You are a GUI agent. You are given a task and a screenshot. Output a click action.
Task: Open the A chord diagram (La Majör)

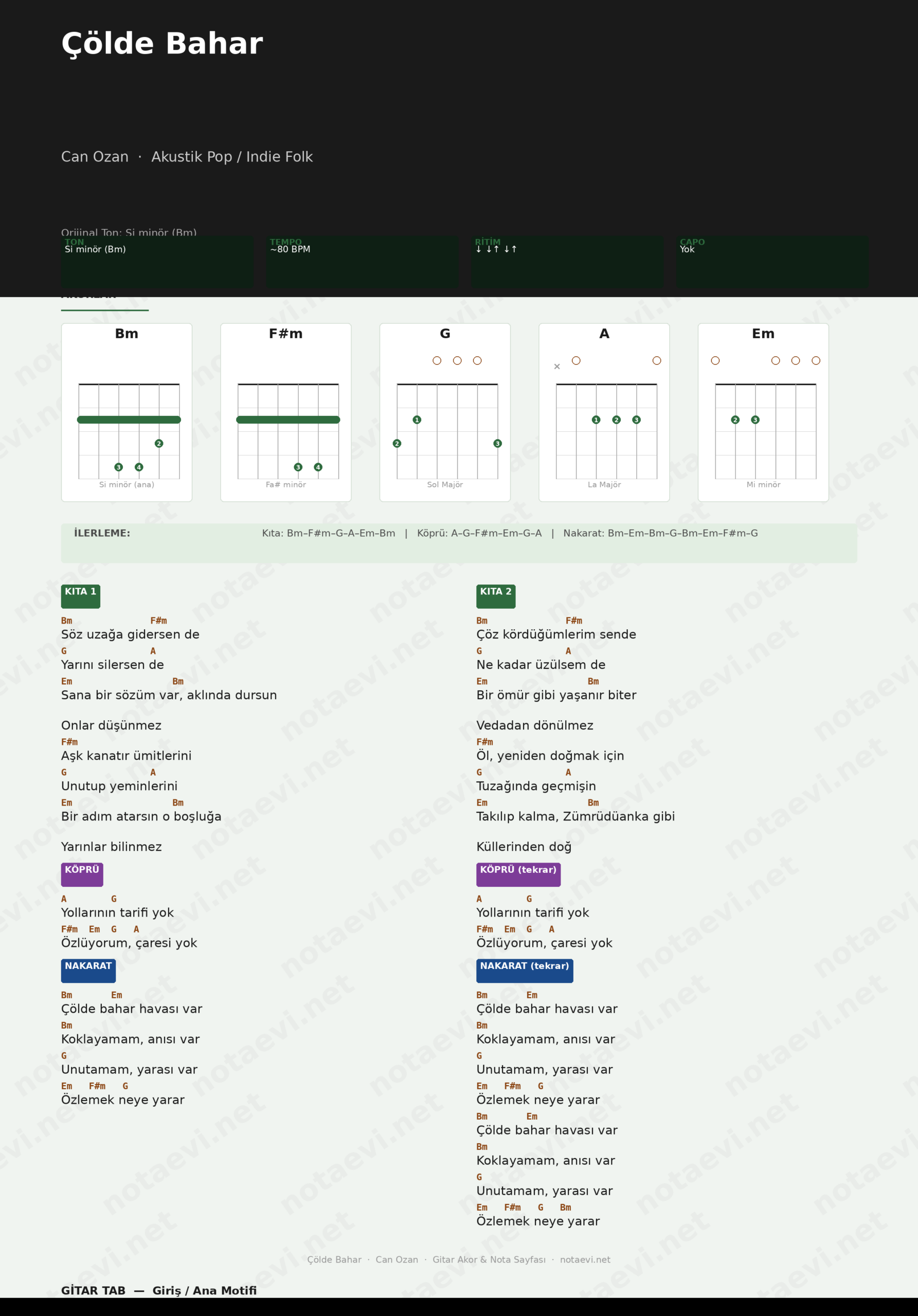[x=604, y=412]
